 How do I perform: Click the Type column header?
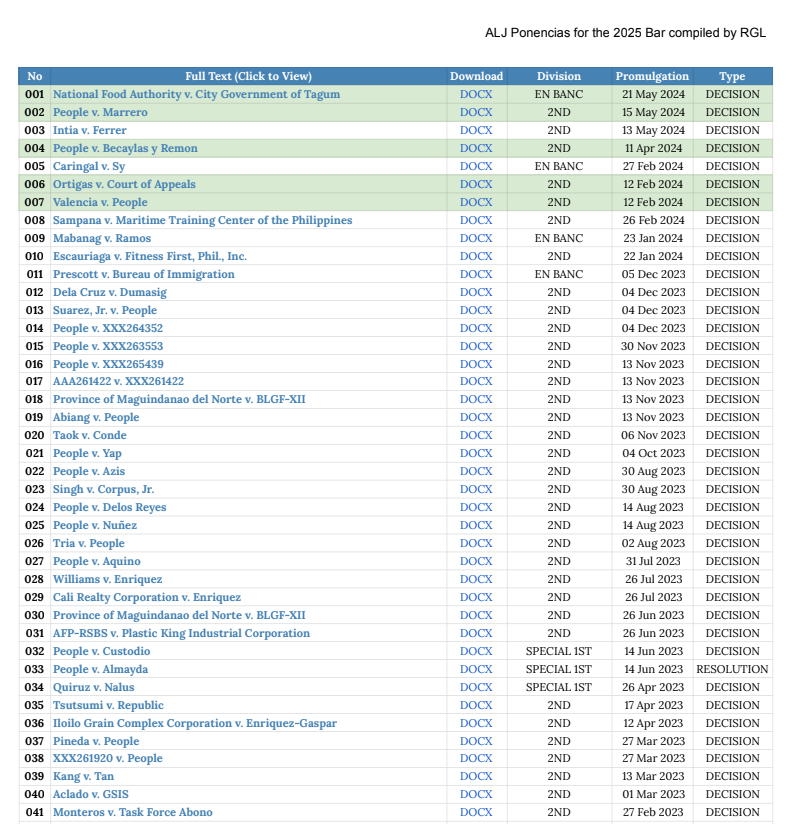click(733, 76)
